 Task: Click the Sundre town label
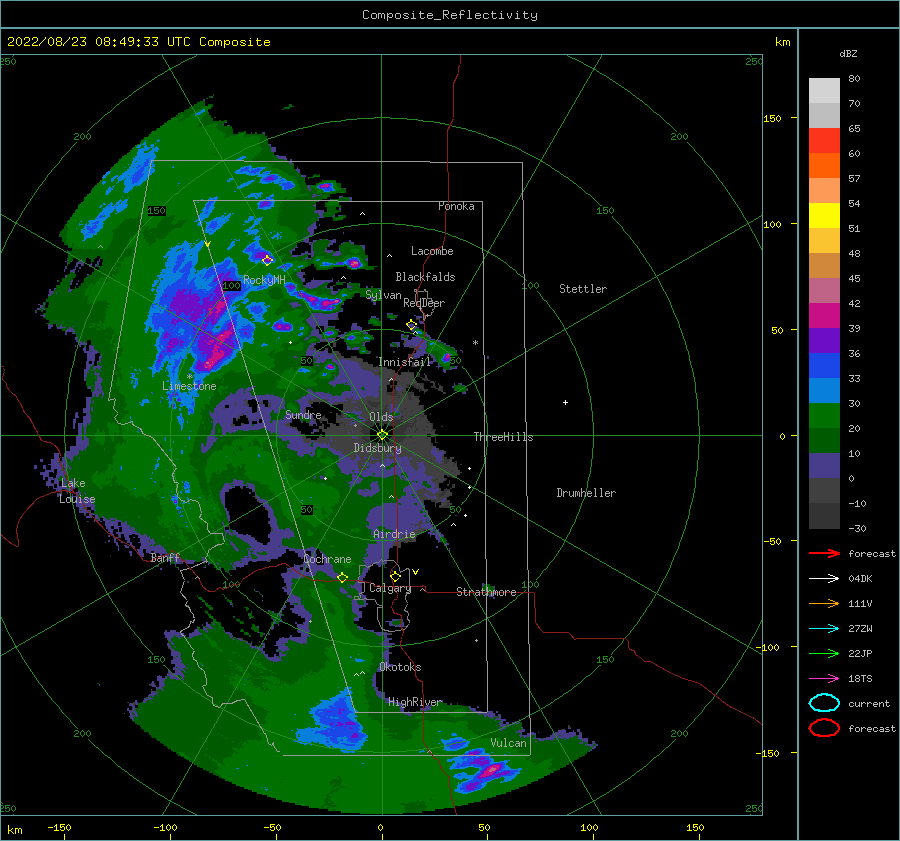(x=303, y=414)
